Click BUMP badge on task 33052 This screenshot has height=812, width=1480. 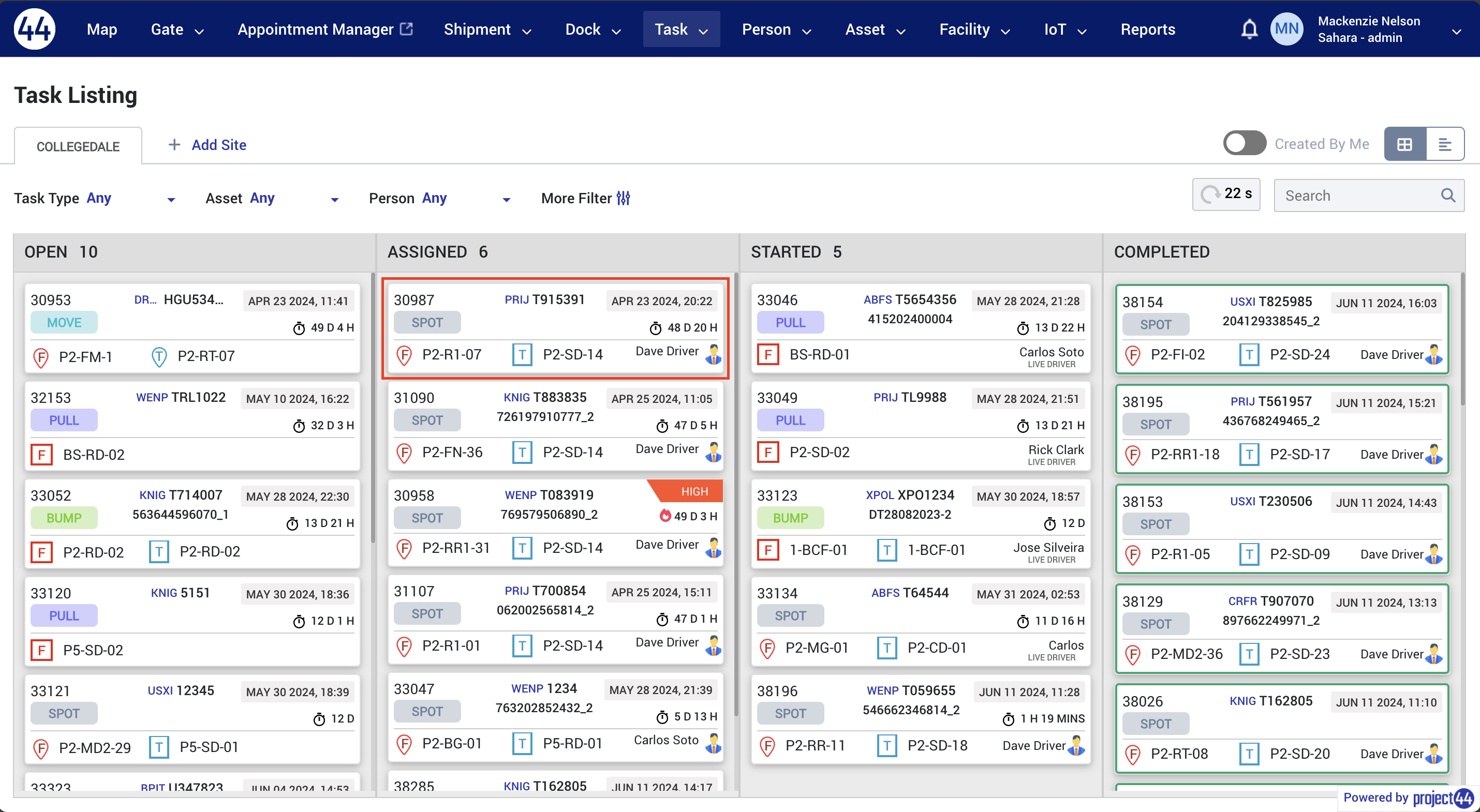64,518
